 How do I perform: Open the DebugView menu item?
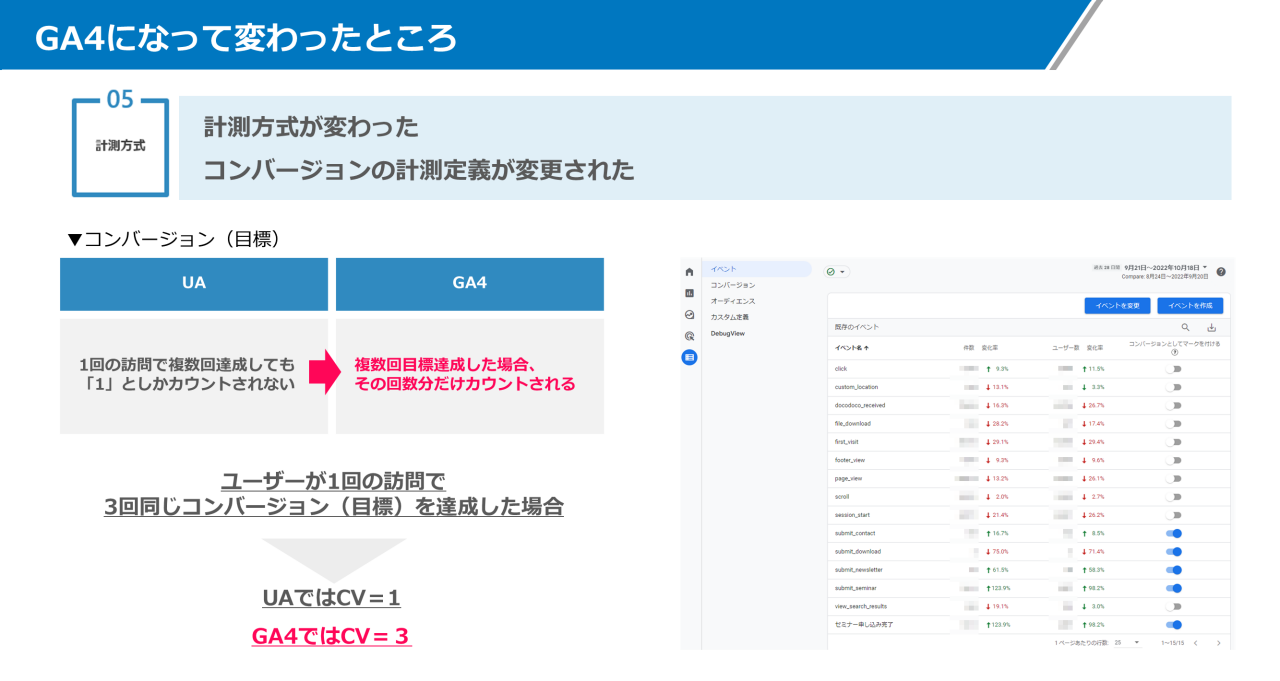(728, 333)
